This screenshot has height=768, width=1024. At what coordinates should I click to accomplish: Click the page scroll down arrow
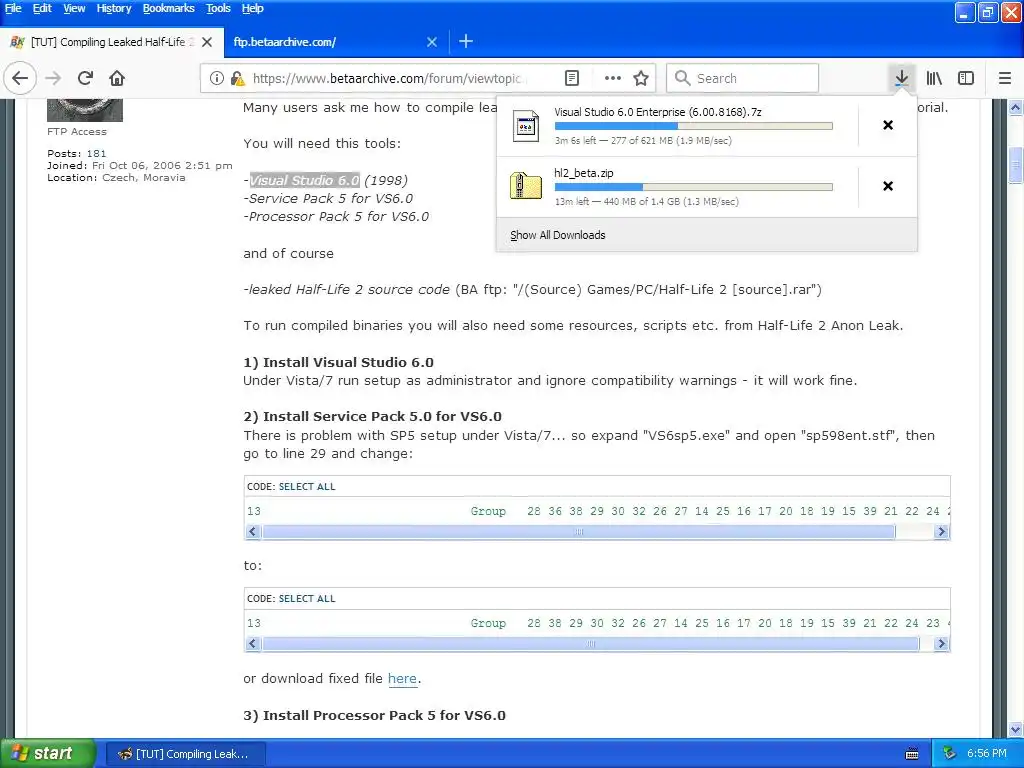pos(1016,729)
